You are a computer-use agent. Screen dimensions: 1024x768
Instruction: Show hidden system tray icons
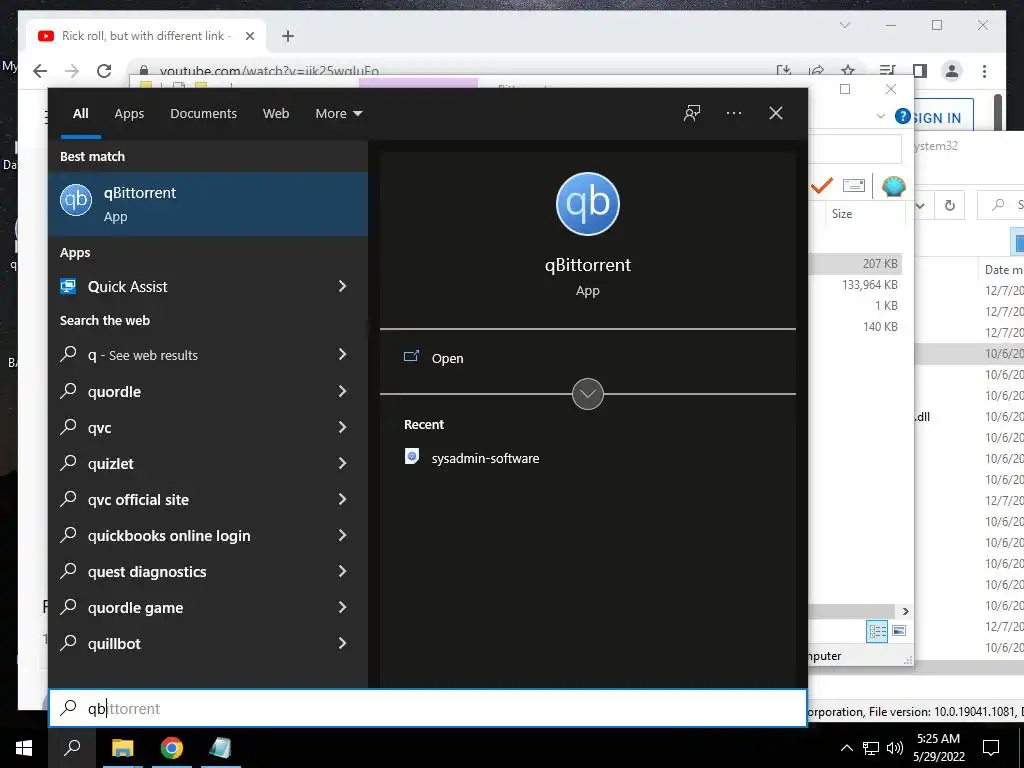coord(846,748)
